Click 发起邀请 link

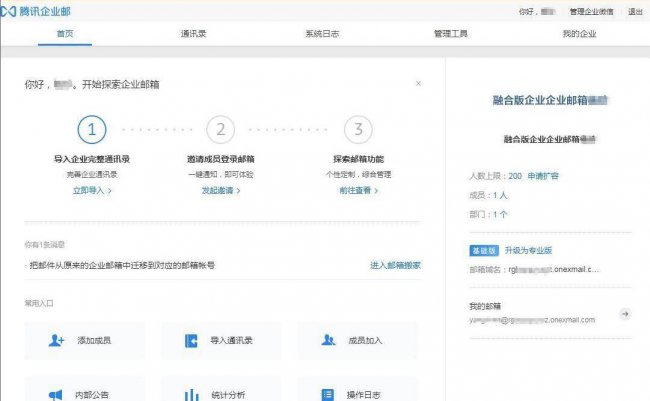(221, 191)
